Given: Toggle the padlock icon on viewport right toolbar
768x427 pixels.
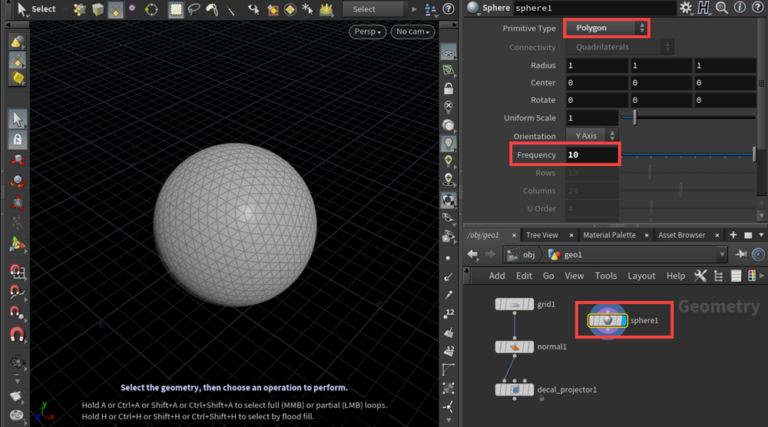Looking at the screenshot, I should (x=449, y=88).
